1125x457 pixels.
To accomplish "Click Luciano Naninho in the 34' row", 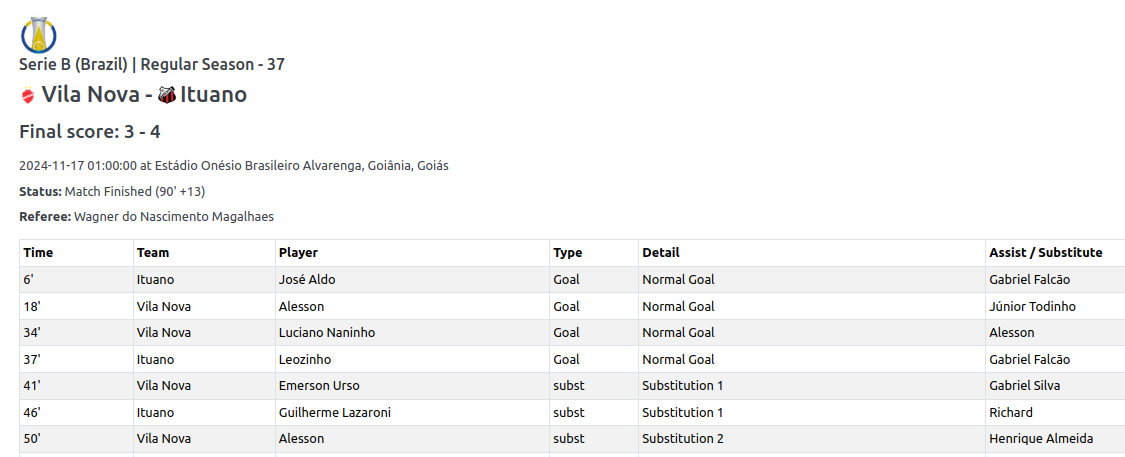I will coord(327,333).
